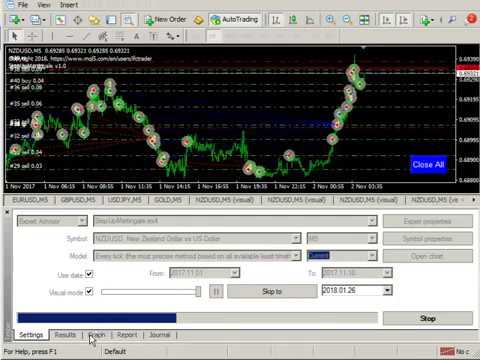Select the arrow cursor tool

click(15, 36)
